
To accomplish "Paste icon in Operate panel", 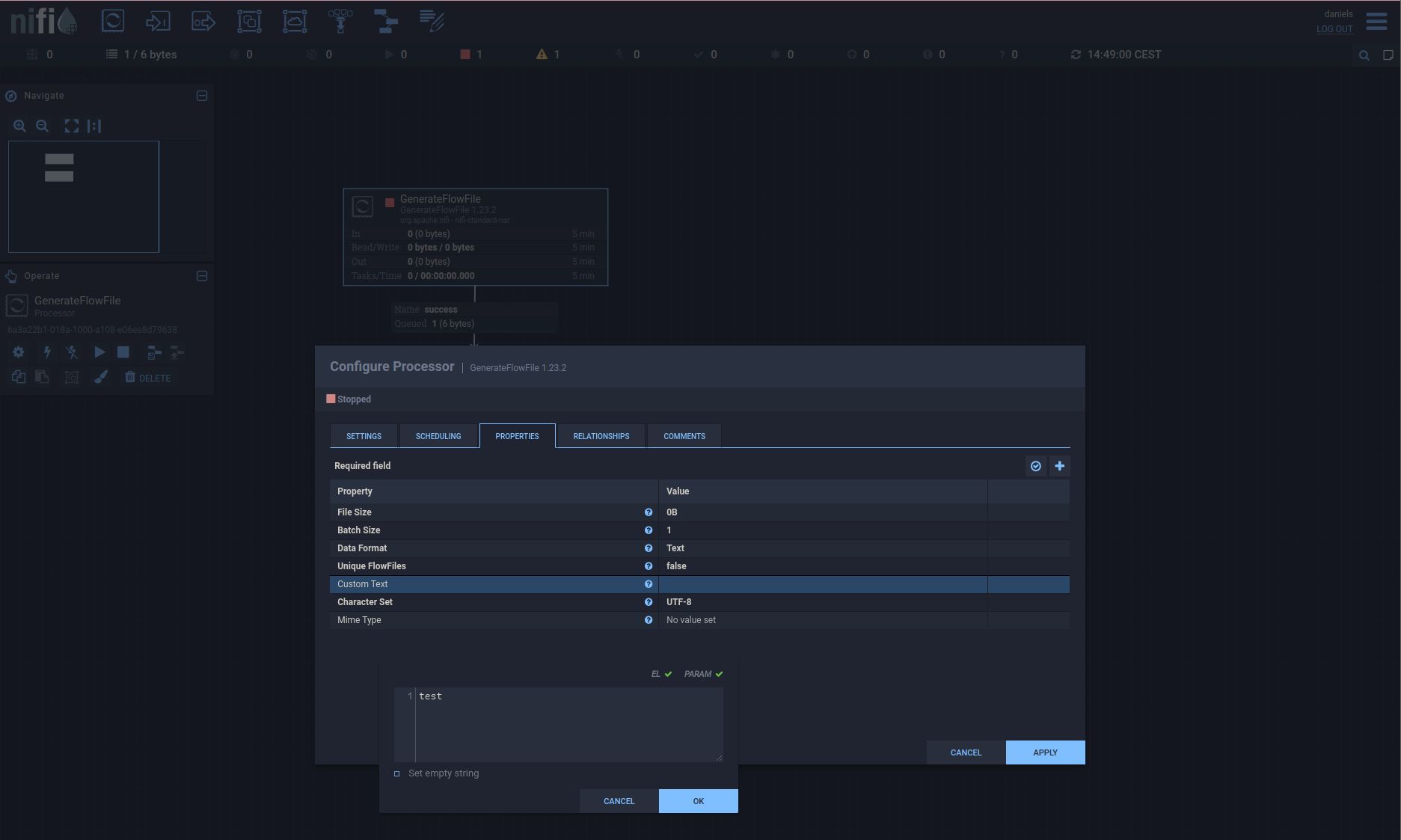I will click(42, 377).
